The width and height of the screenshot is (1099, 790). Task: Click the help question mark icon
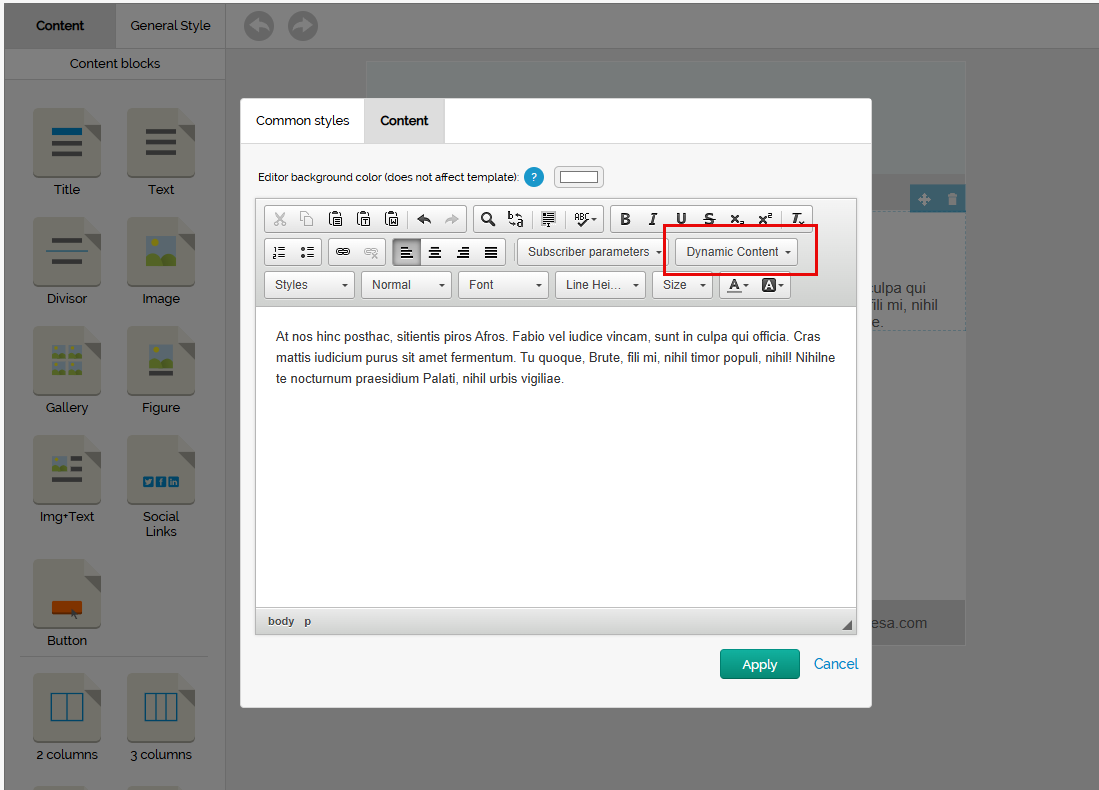pos(534,177)
